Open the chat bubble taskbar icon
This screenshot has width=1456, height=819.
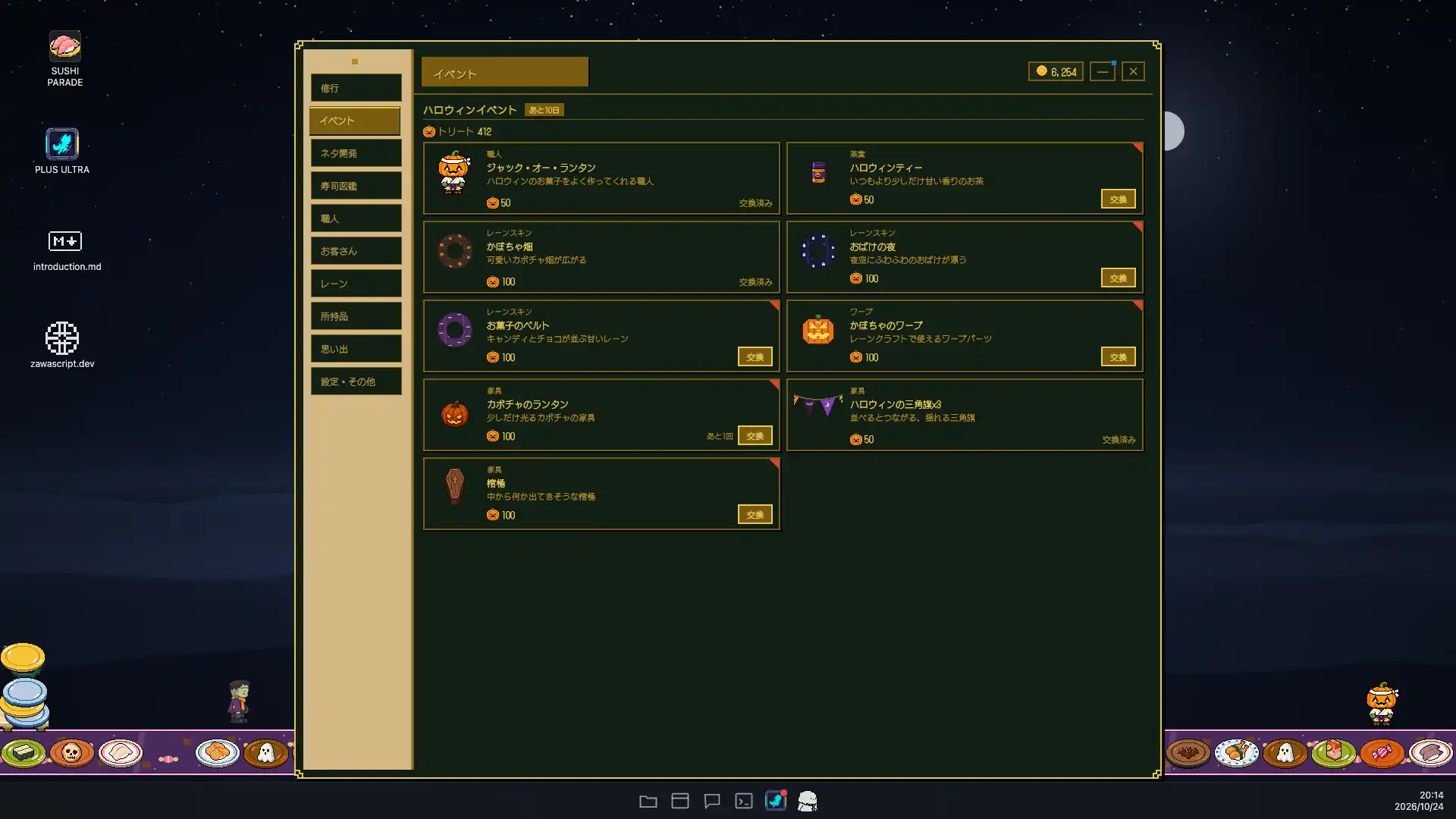point(712,801)
